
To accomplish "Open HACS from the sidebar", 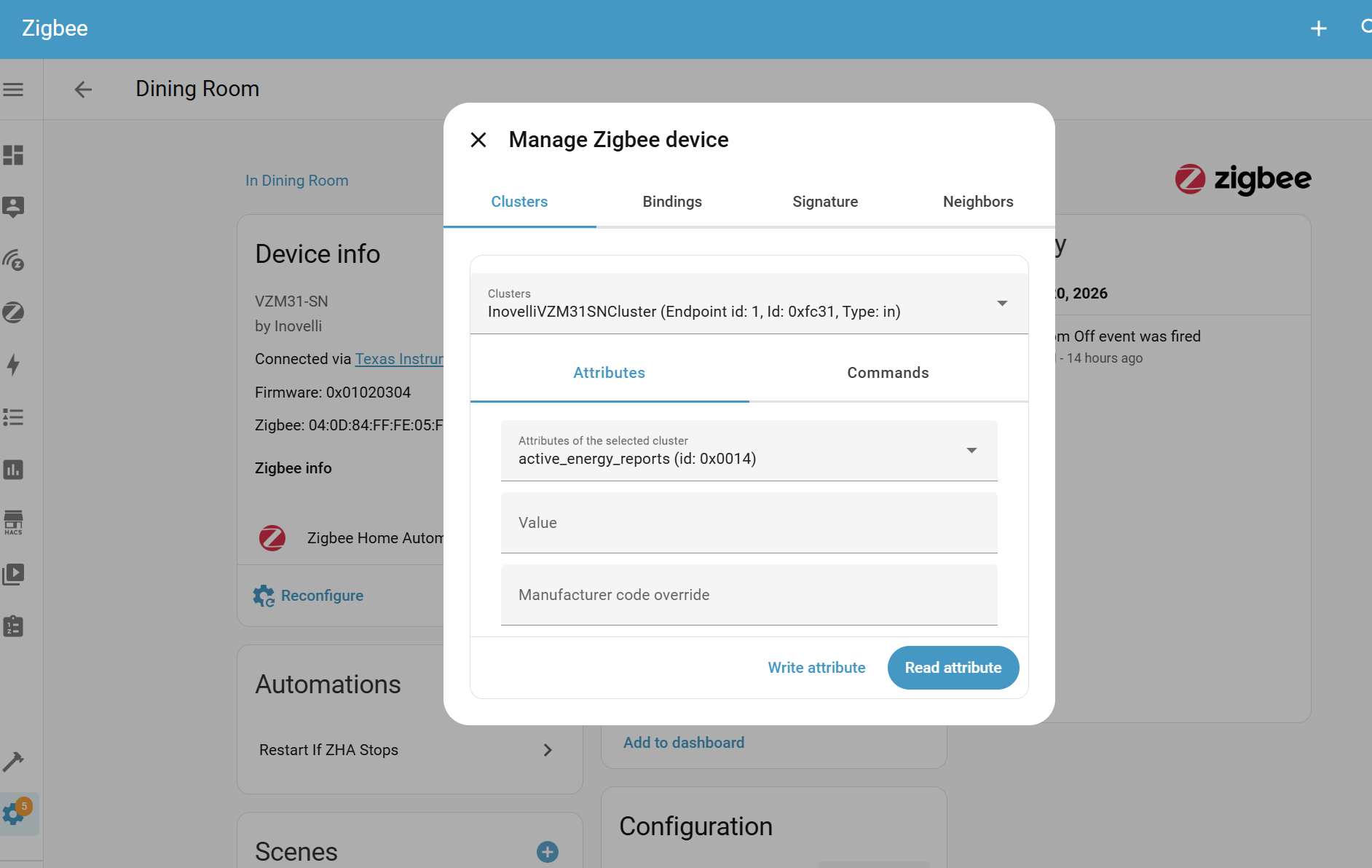I will [x=13, y=522].
